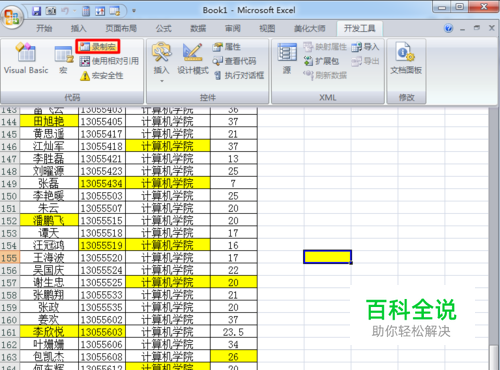Click cell containing 13055603
500x370 pixels.
(102, 332)
